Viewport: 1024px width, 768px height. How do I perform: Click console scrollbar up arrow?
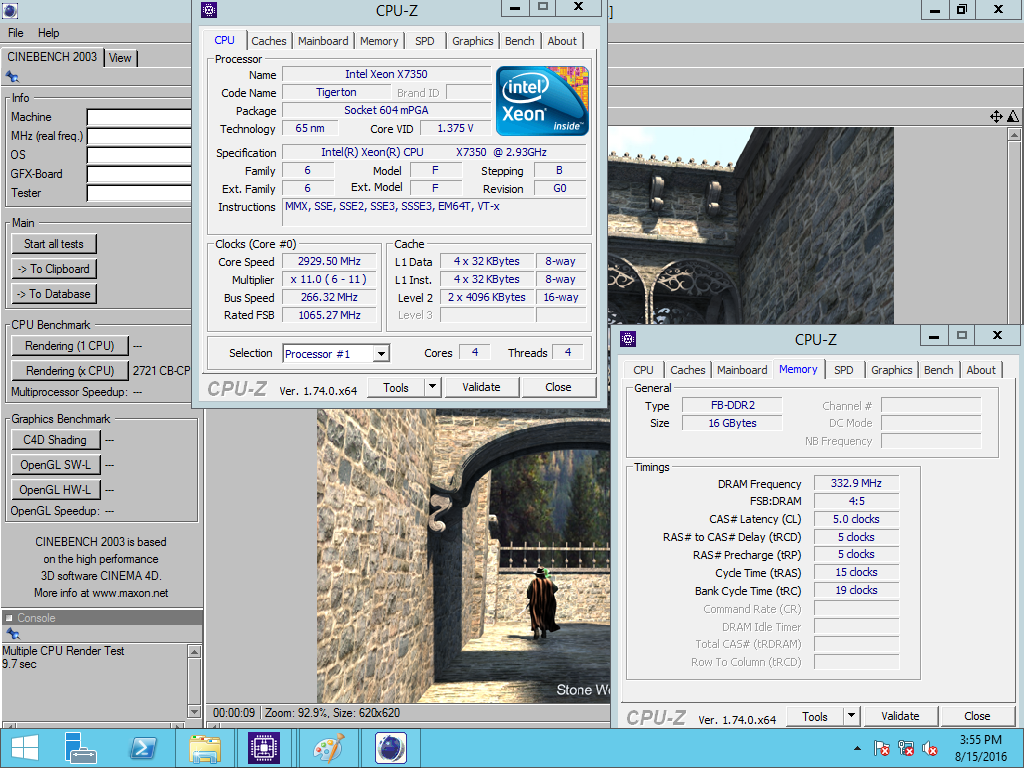[x=194, y=651]
